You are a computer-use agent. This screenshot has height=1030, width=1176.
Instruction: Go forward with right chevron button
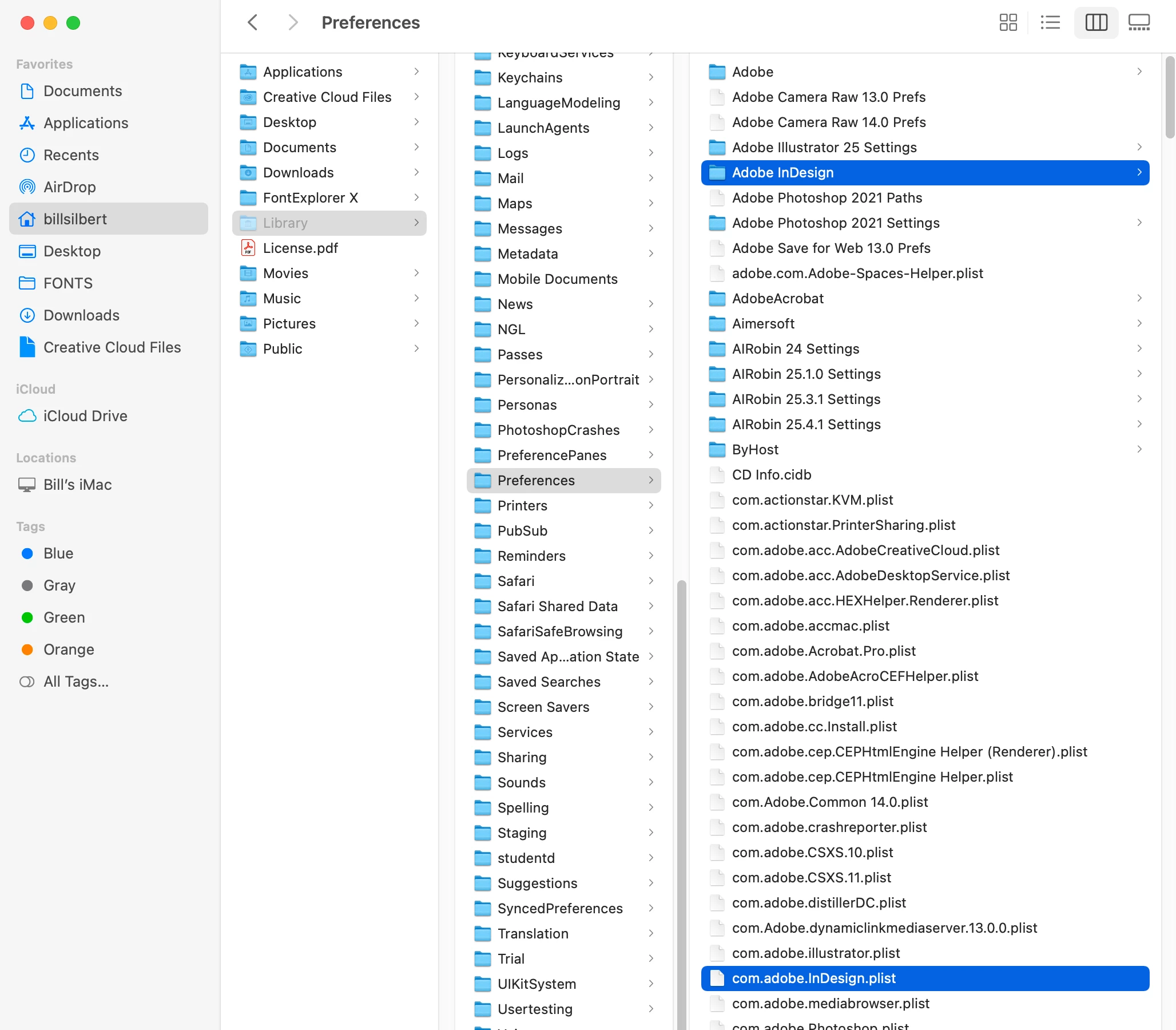[293, 22]
